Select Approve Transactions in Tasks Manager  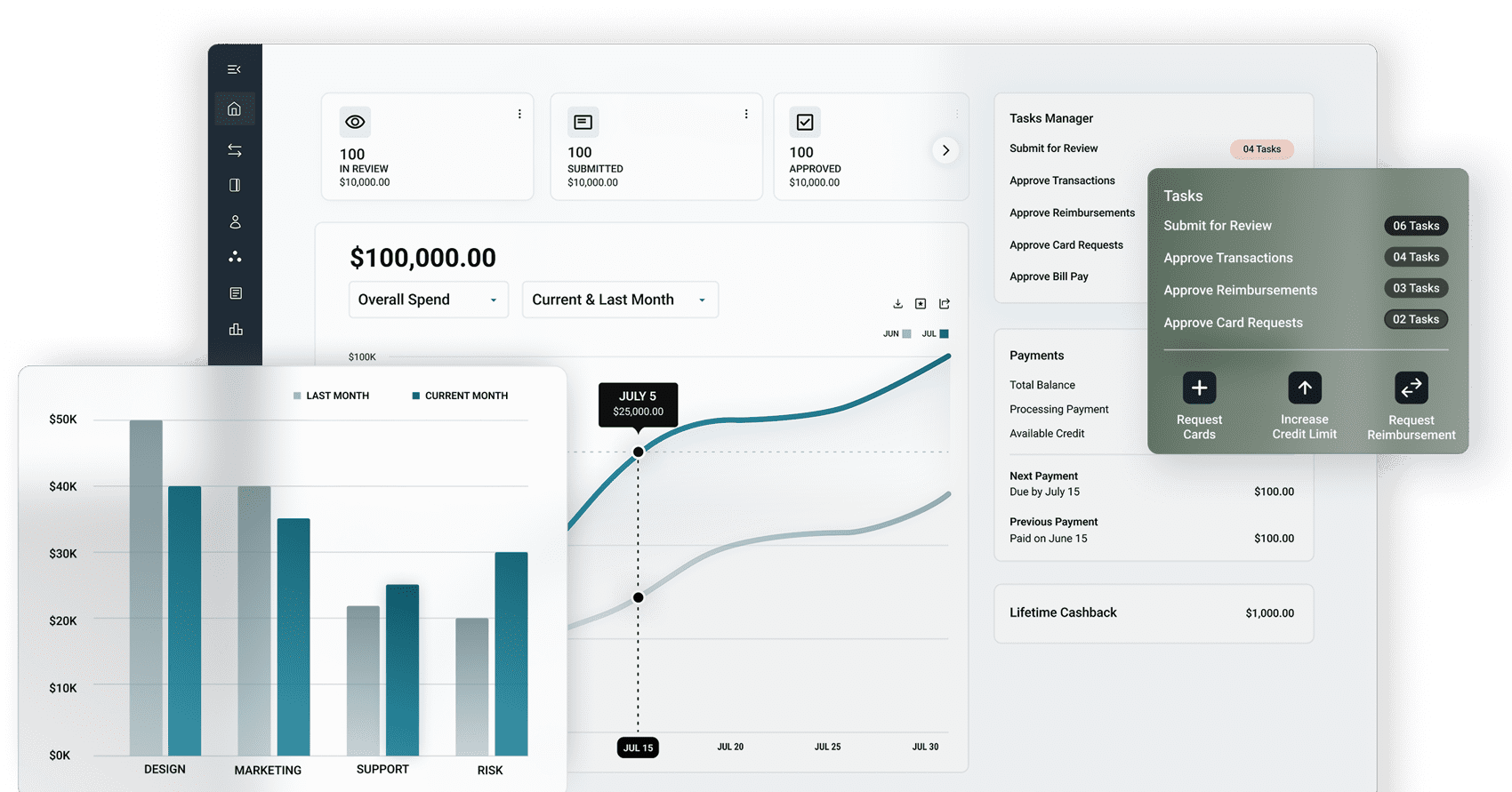pos(1062,180)
